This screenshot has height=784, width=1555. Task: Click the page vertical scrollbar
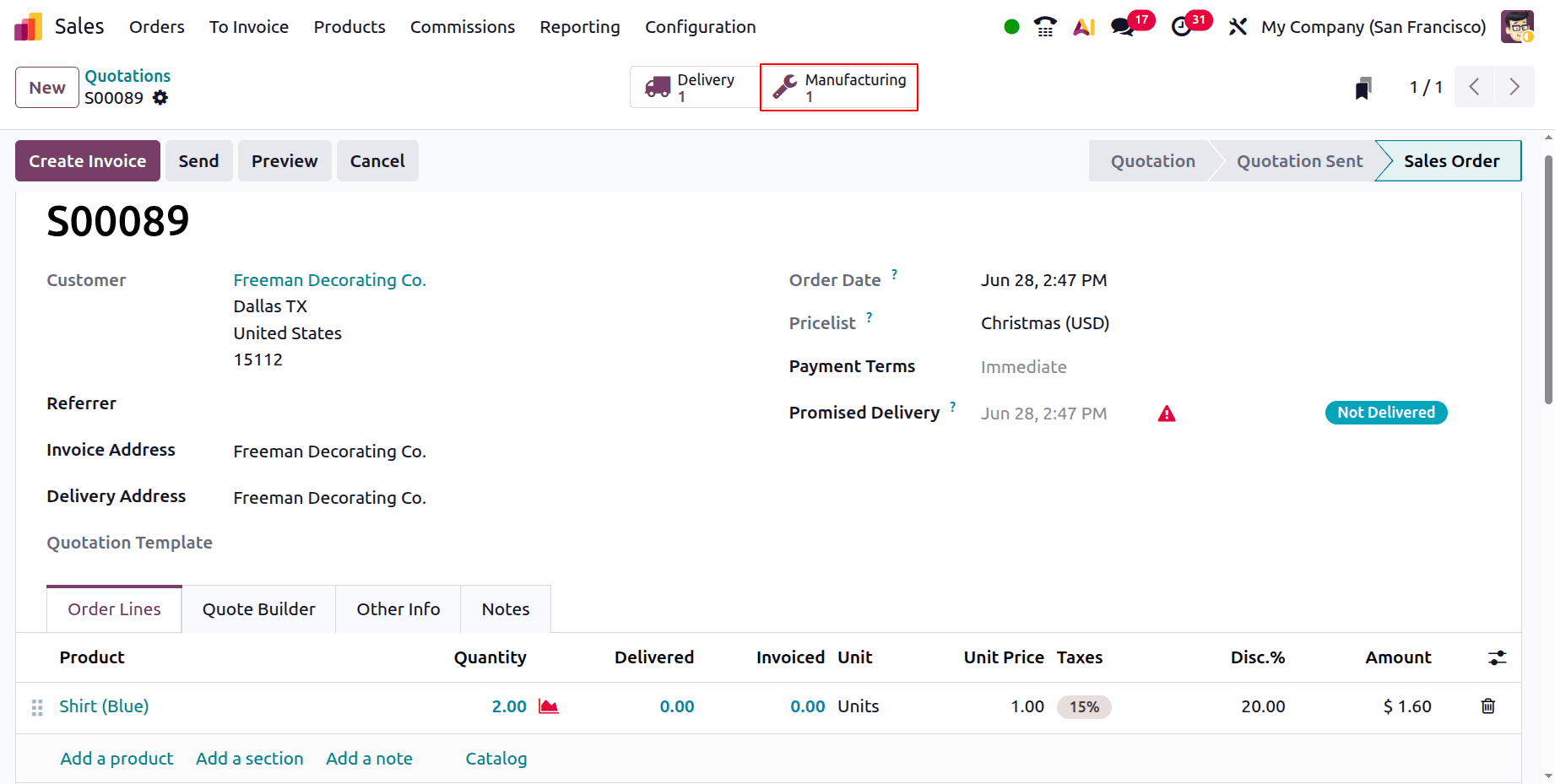1548,279
